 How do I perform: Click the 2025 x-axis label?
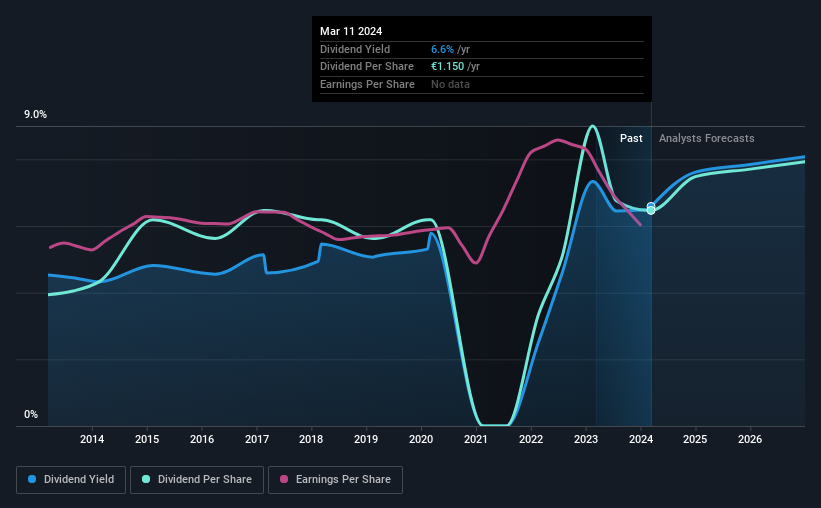pos(695,439)
